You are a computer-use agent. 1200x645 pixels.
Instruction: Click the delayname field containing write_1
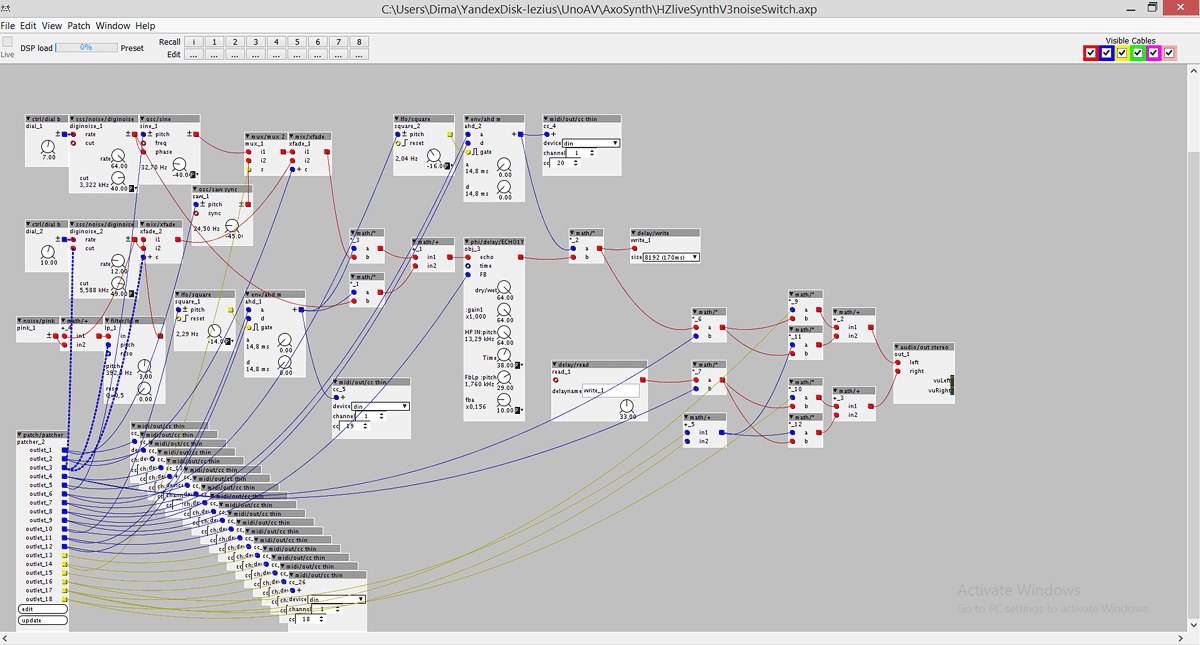click(x=609, y=391)
